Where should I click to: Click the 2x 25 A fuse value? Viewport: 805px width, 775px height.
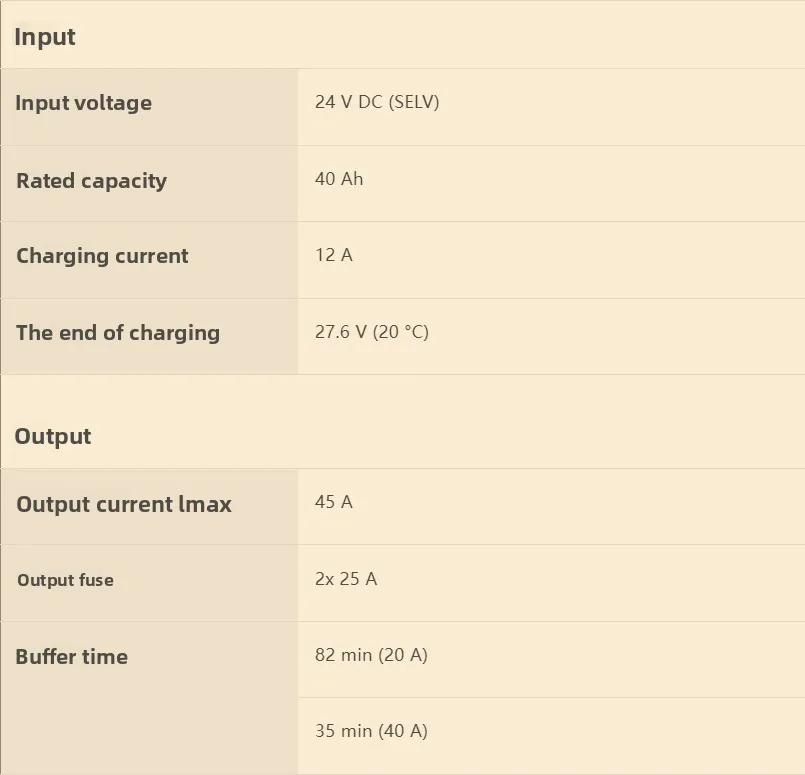point(346,579)
